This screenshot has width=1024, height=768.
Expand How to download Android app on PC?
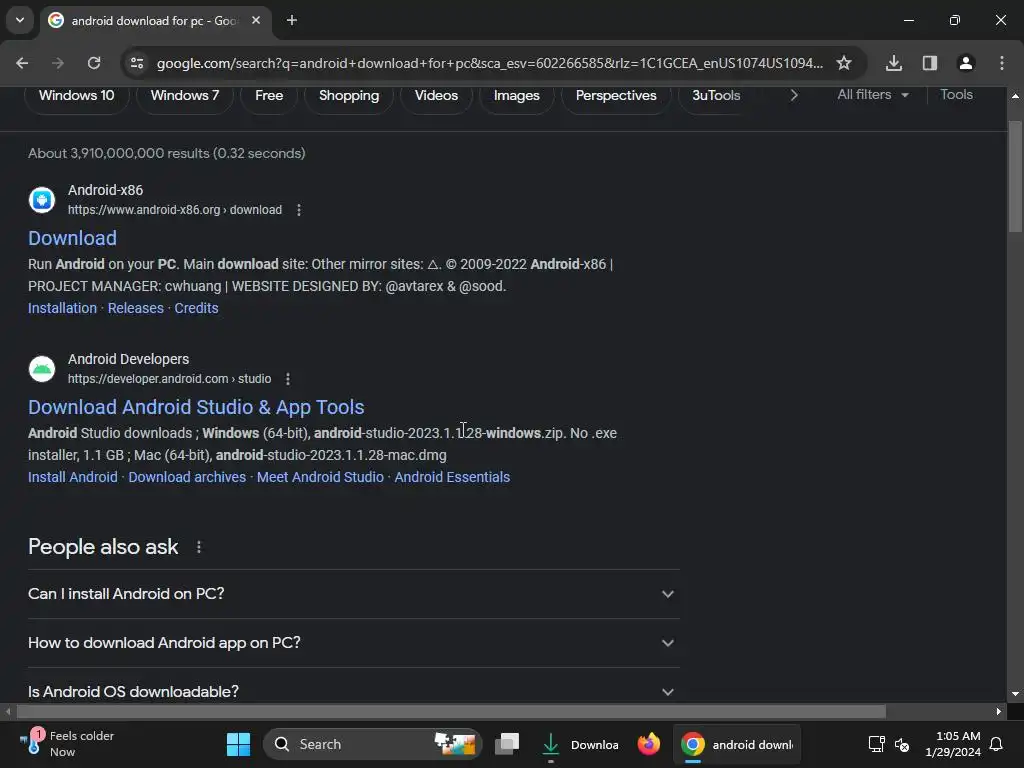click(353, 643)
